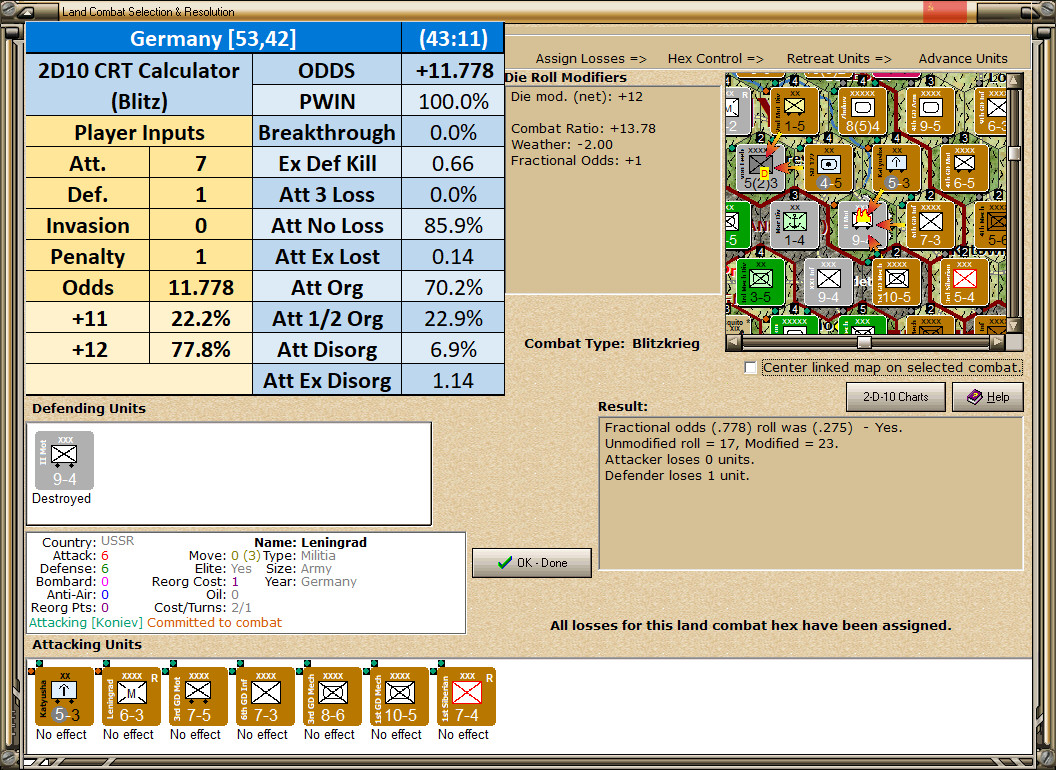This screenshot has width=1056, height=770.
Task: Select the Katyusha 5-3 attacking unit
Action: tap(64, 697)
